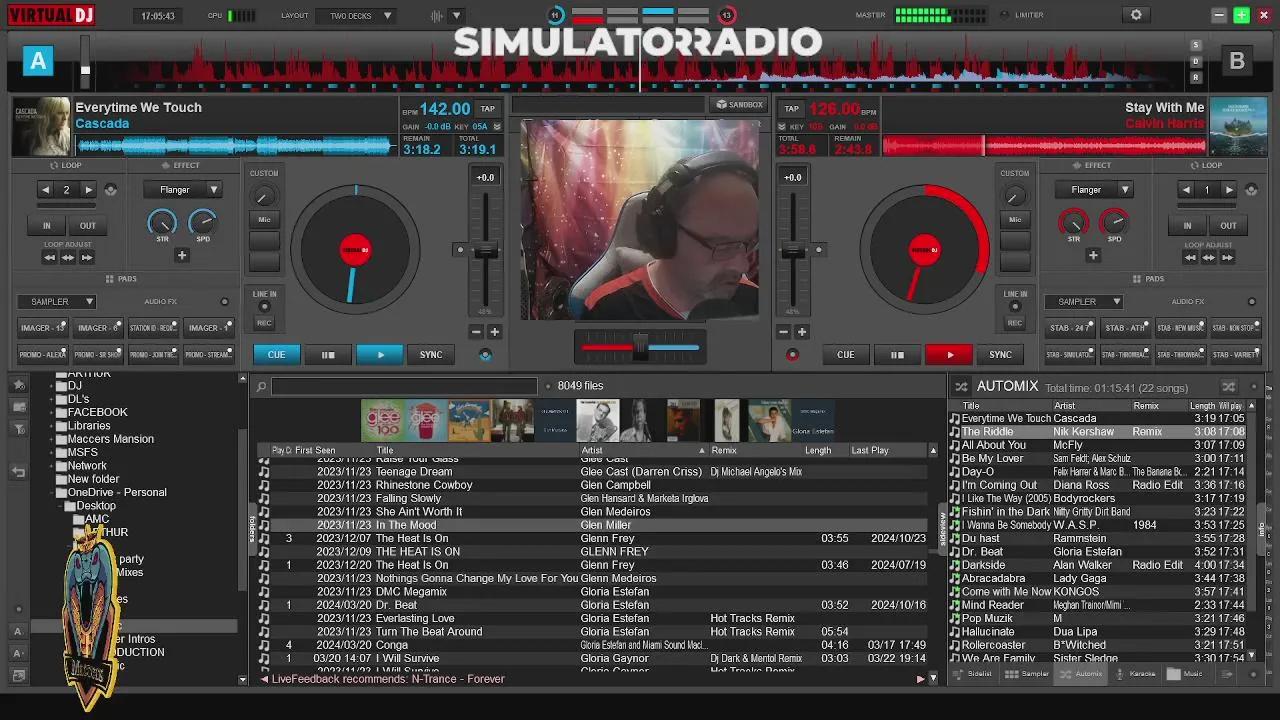Image resolution: width=1280 pixels, height=720 pixels.
Task: Open the right deck Flanger effect dropdown
Action: [x=1093, y=189]
